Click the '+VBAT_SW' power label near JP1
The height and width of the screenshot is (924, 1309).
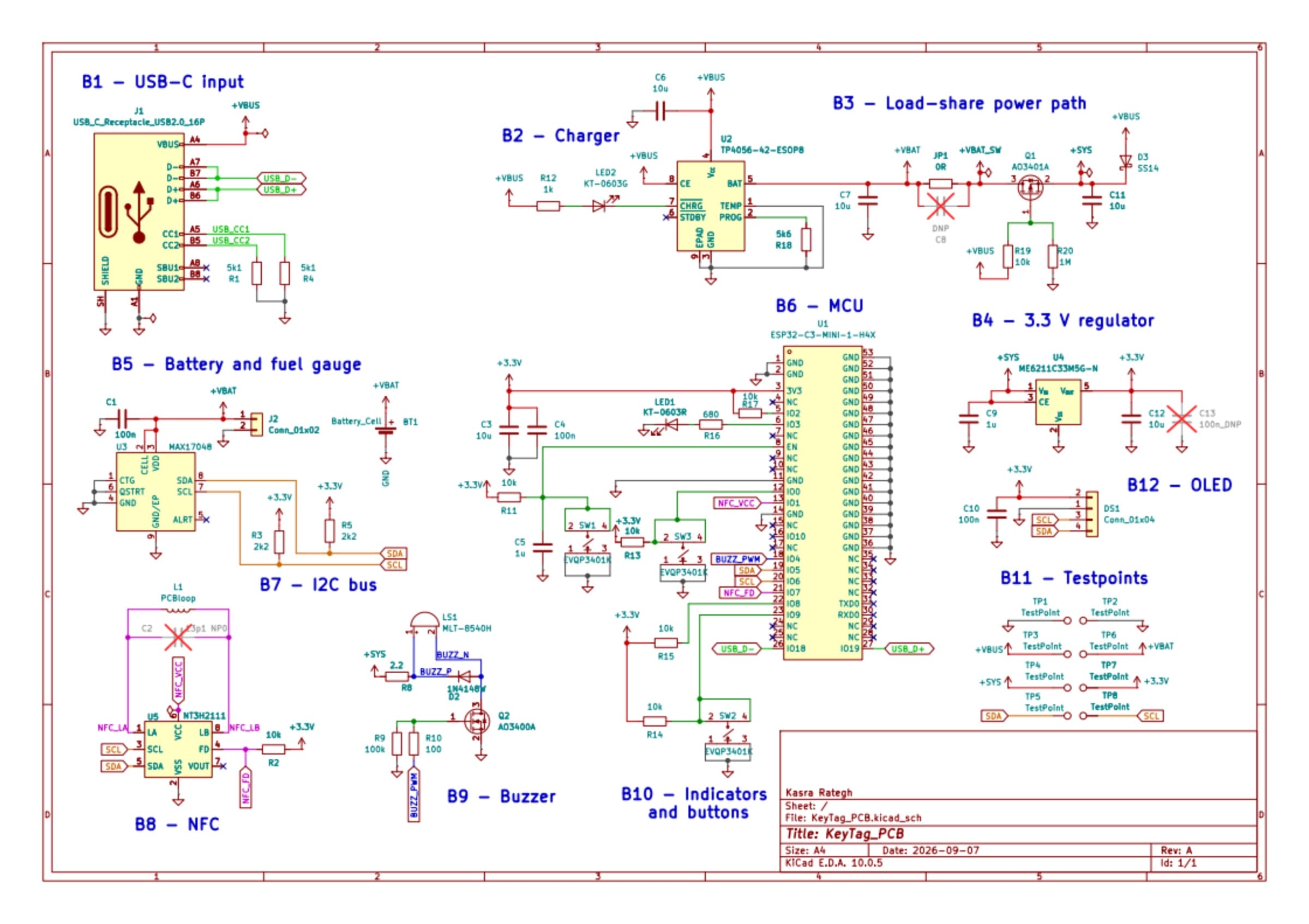tap(980, 150)
